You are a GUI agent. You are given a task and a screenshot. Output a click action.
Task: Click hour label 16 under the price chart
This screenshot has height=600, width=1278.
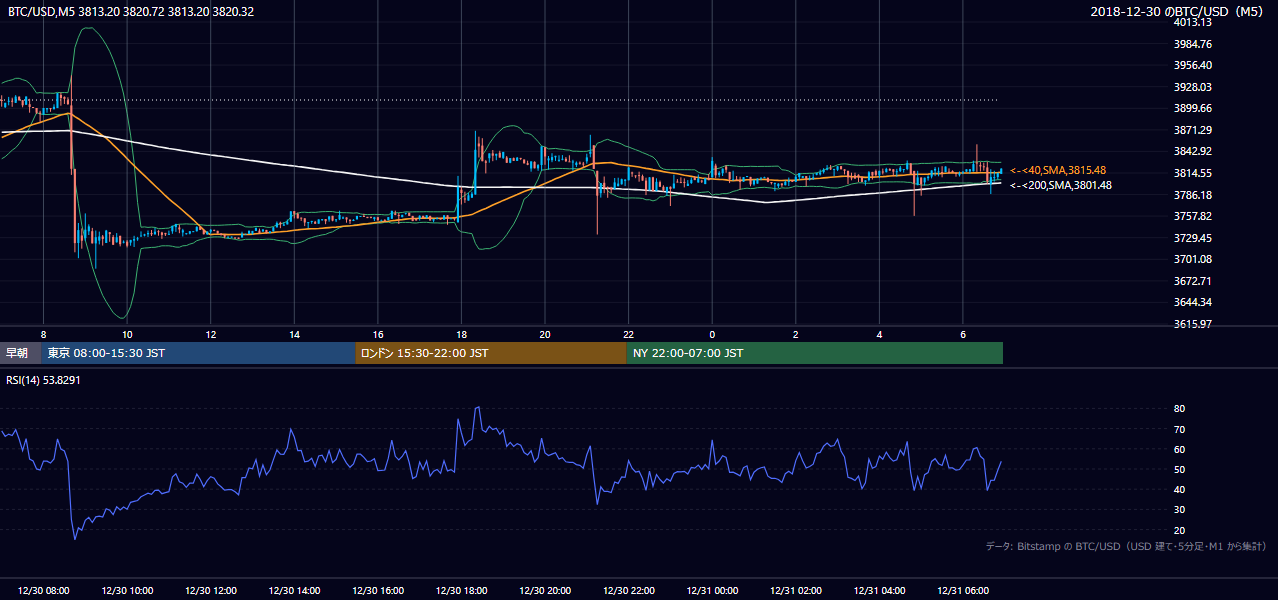click(378, 334)
